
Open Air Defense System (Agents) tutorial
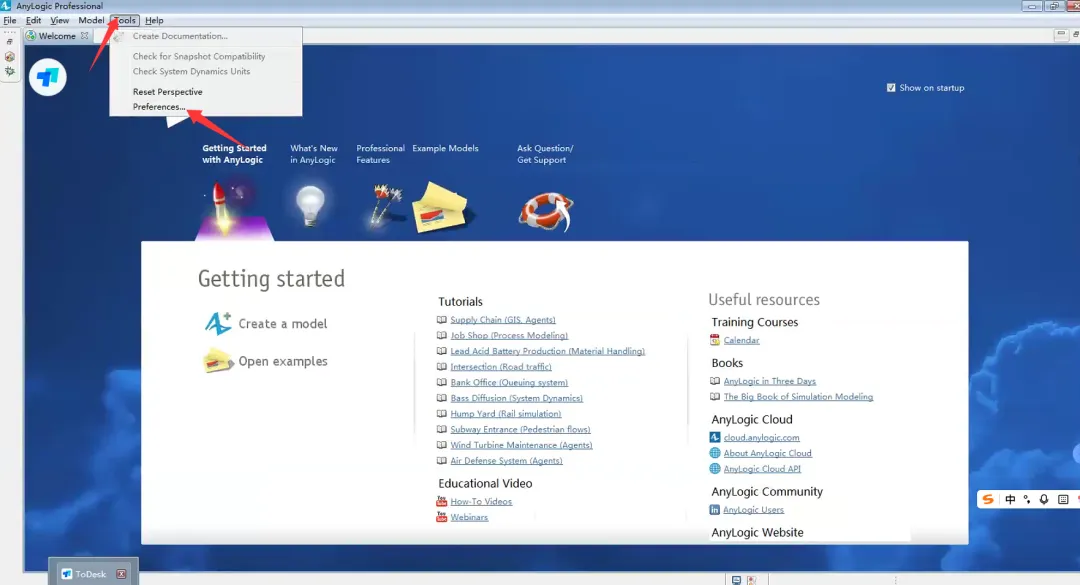[506, 460]
